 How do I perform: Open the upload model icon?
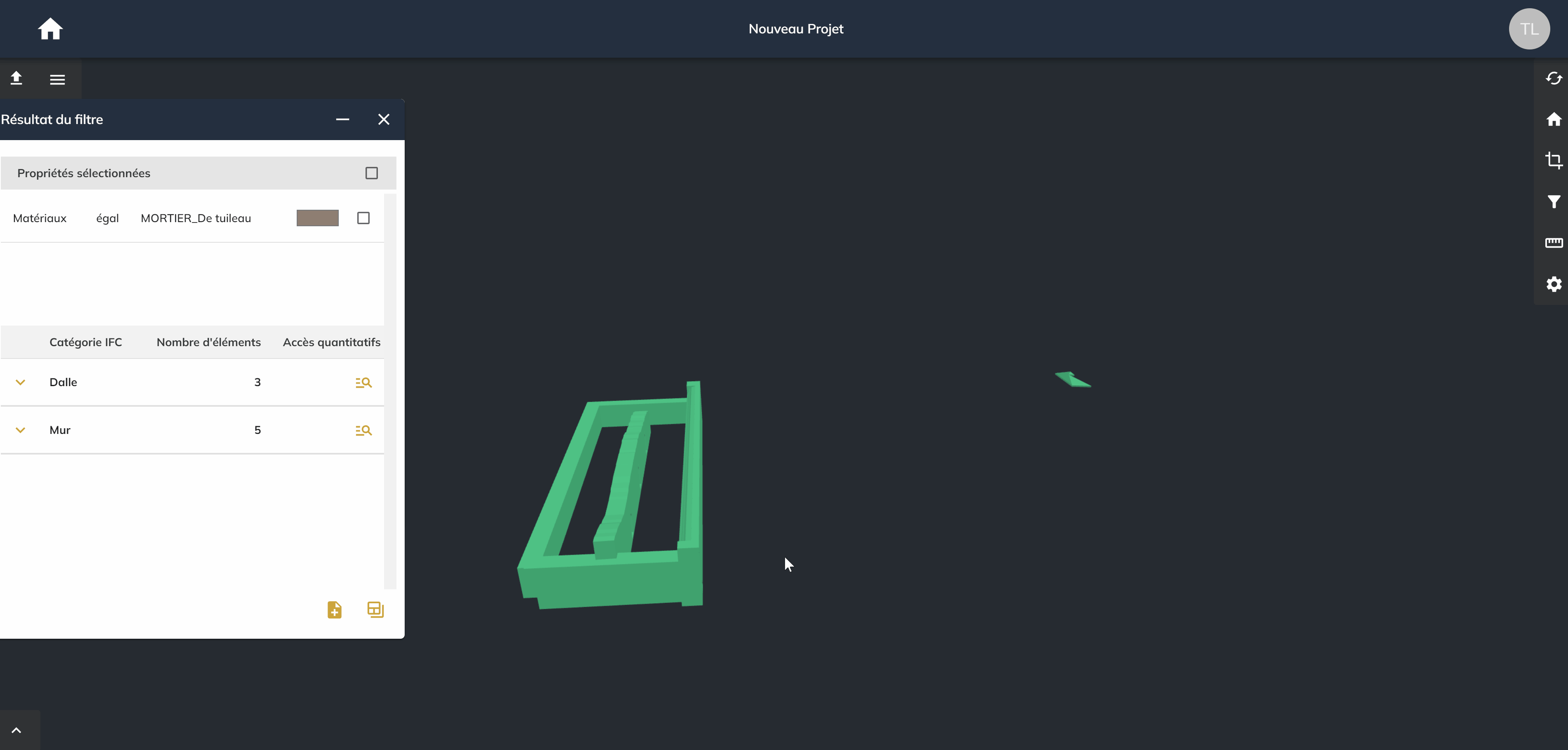point(16,79)
